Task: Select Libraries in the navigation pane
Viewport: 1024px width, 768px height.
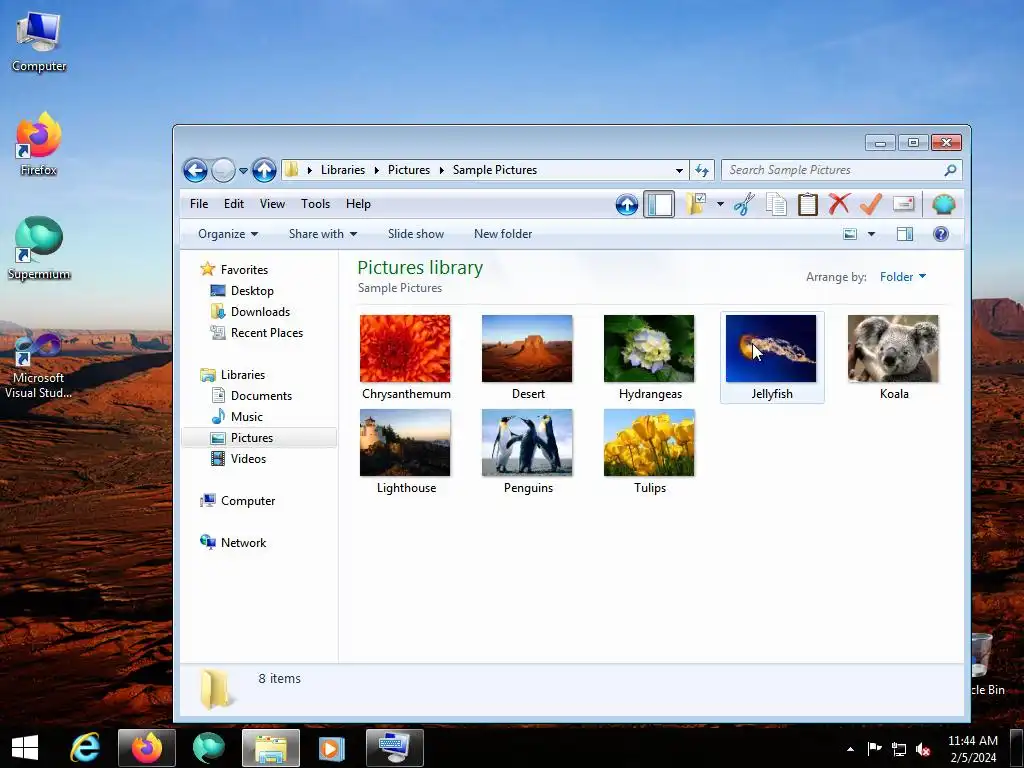Action: [x=243, y=375]
